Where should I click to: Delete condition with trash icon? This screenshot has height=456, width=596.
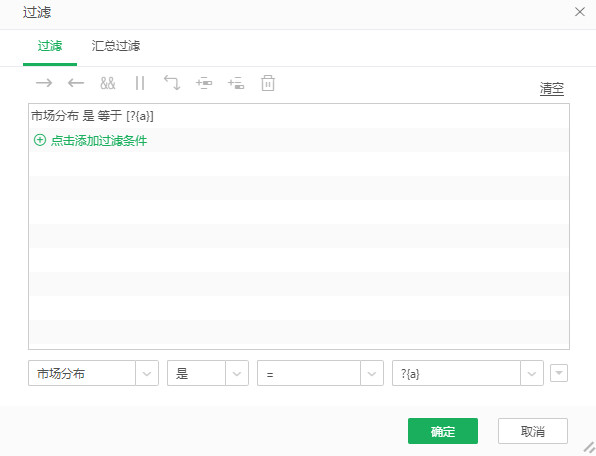point(268,83)
